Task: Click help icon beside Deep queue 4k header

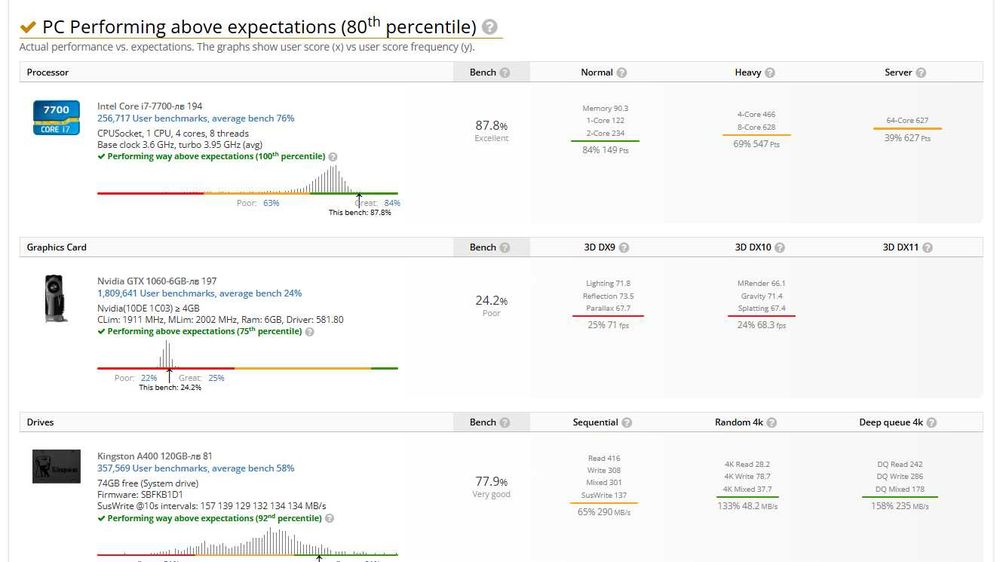Action: click(932, 423)
